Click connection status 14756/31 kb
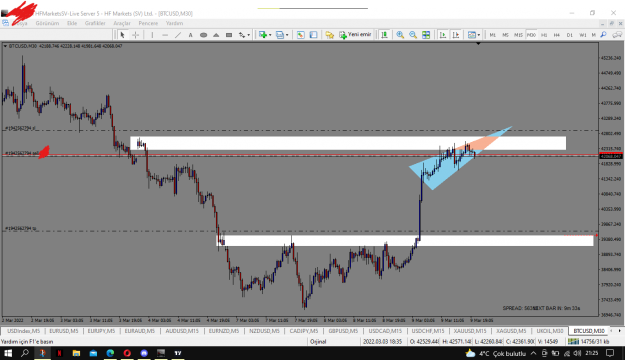Viewport: 625px width, 360px height. coord(588,342)
